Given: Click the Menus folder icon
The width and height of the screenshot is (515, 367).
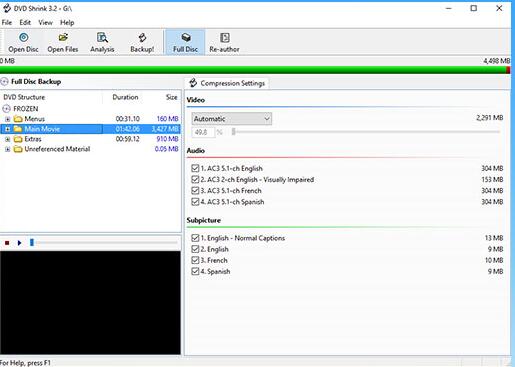Looking at the screenshot, I should 18,119.
